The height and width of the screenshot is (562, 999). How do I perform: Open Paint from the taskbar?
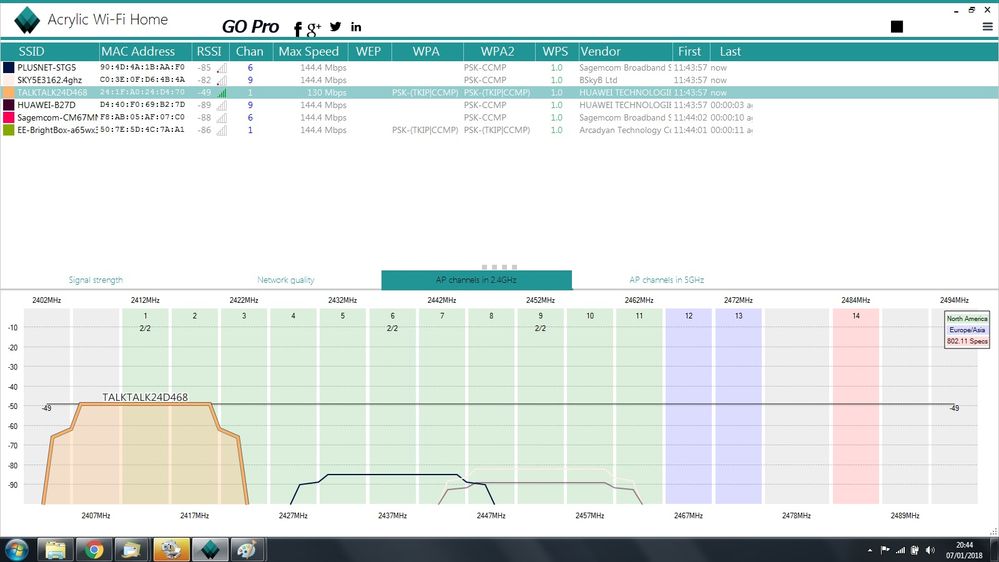coord(247,549)
